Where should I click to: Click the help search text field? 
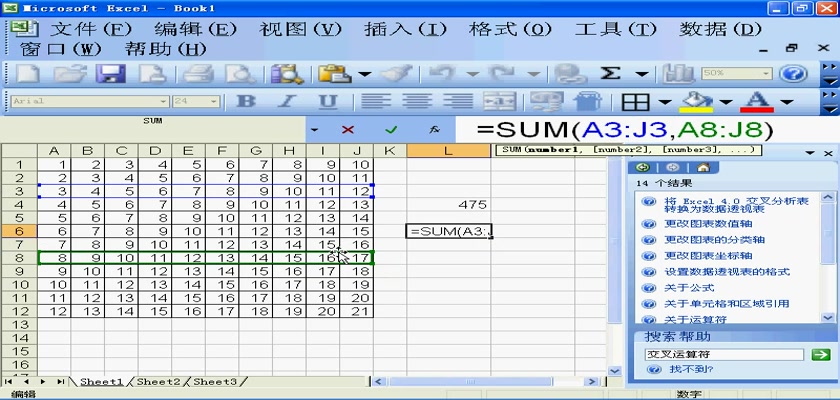coord(724,354)
